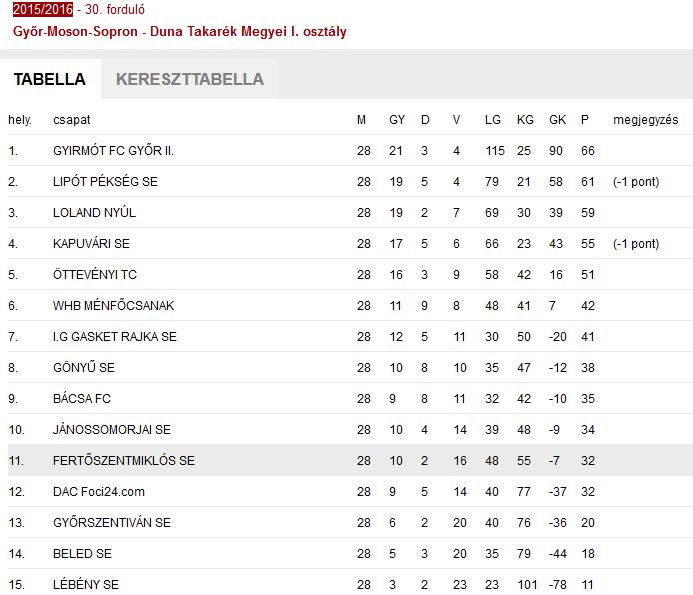This screenshot has width=693, height=595.
Task: Switch to the TABELLA tab
Action: [49, 79]
